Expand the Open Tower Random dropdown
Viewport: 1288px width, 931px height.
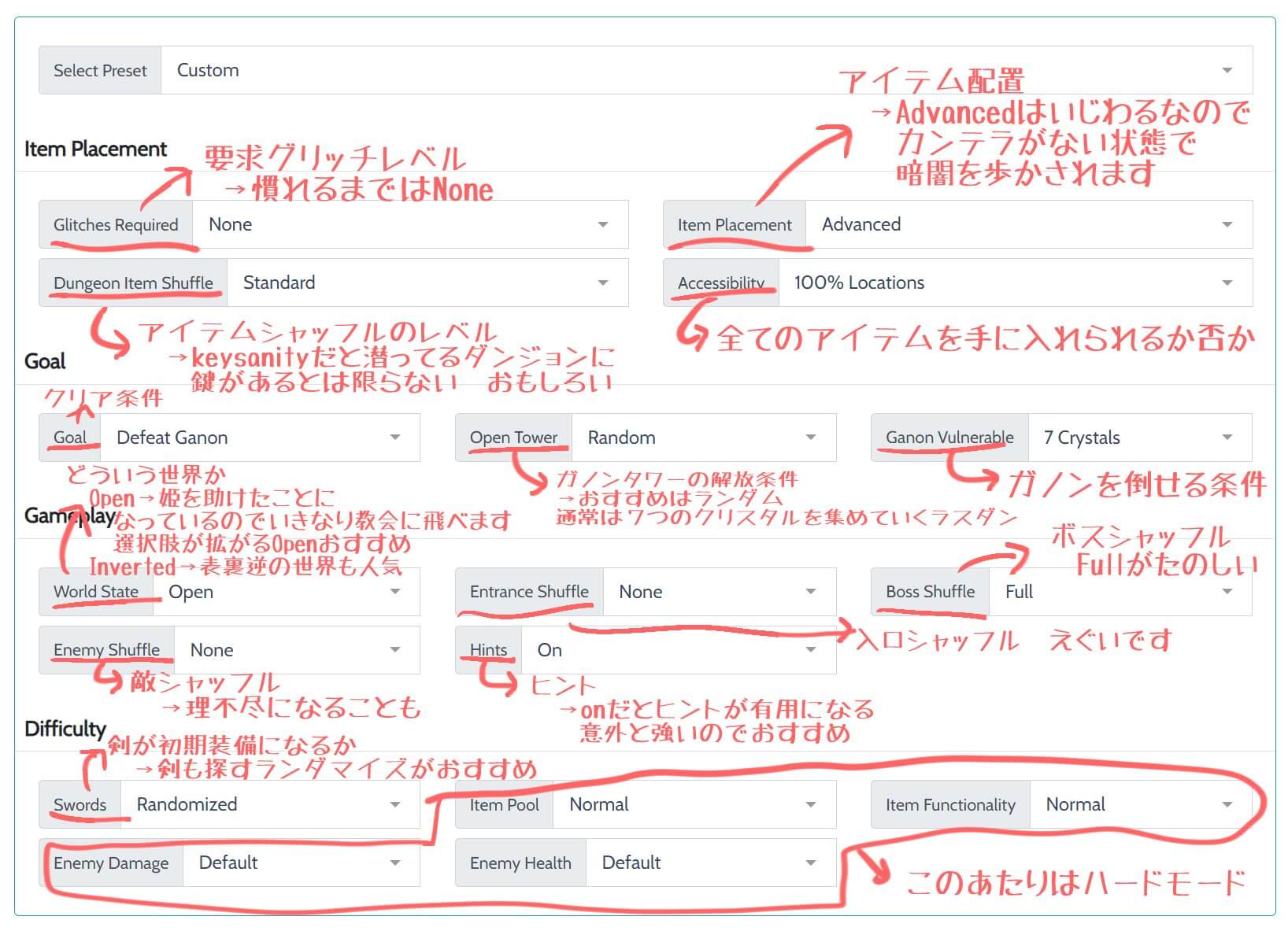point(702,438)
